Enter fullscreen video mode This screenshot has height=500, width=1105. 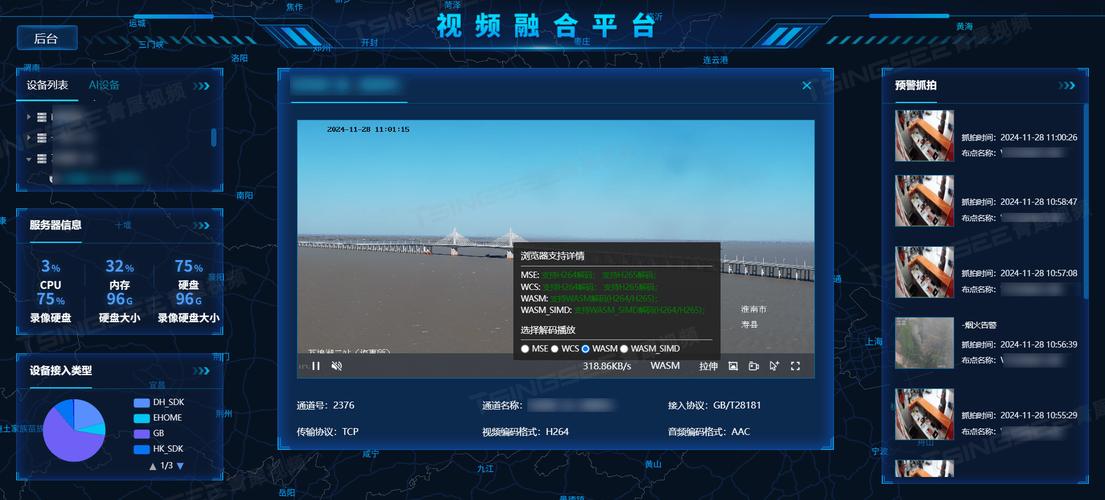[796, 365]
